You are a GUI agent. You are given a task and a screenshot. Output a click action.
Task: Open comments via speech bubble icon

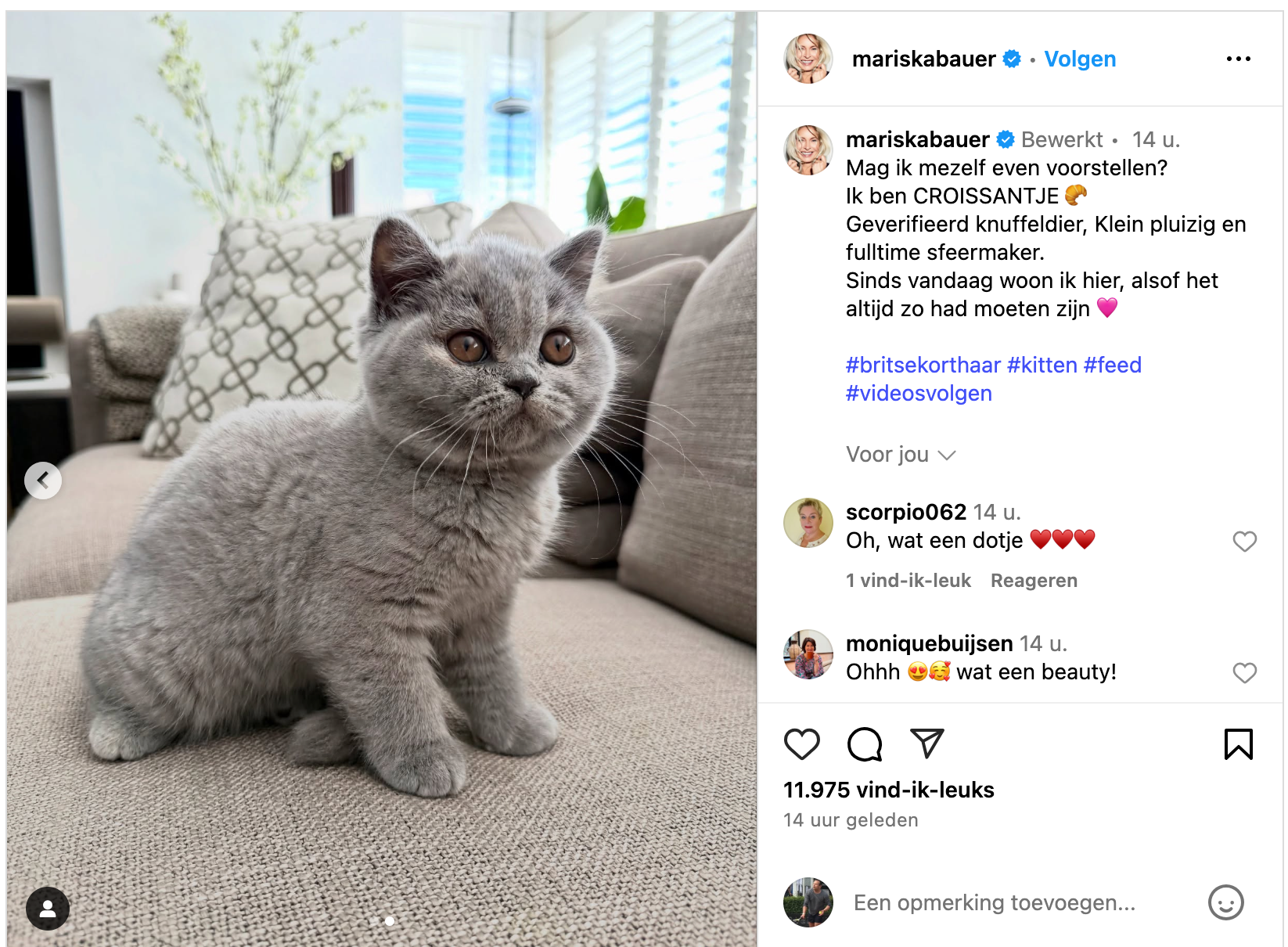[x=865, y=744]
